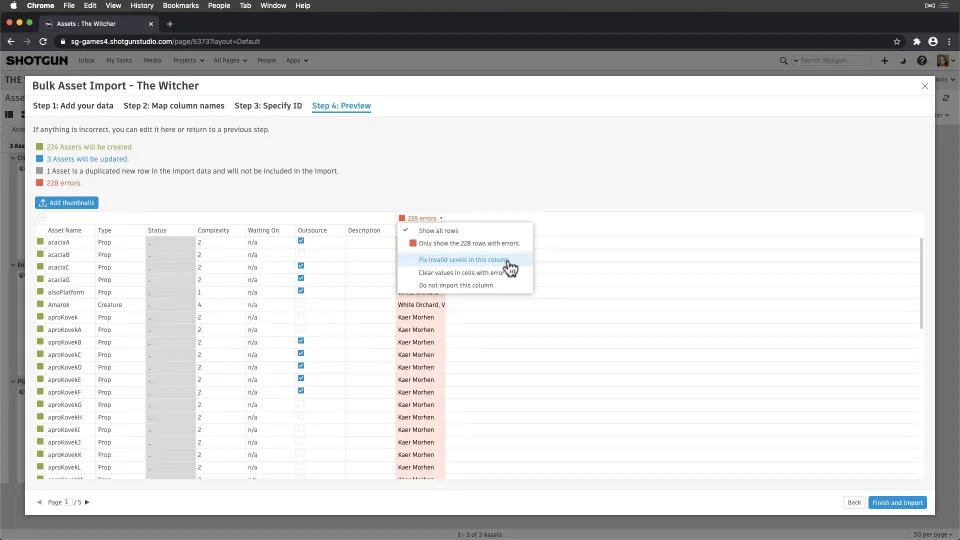Click the Finish and Import button
960x540 pixels.
[897, 502]
